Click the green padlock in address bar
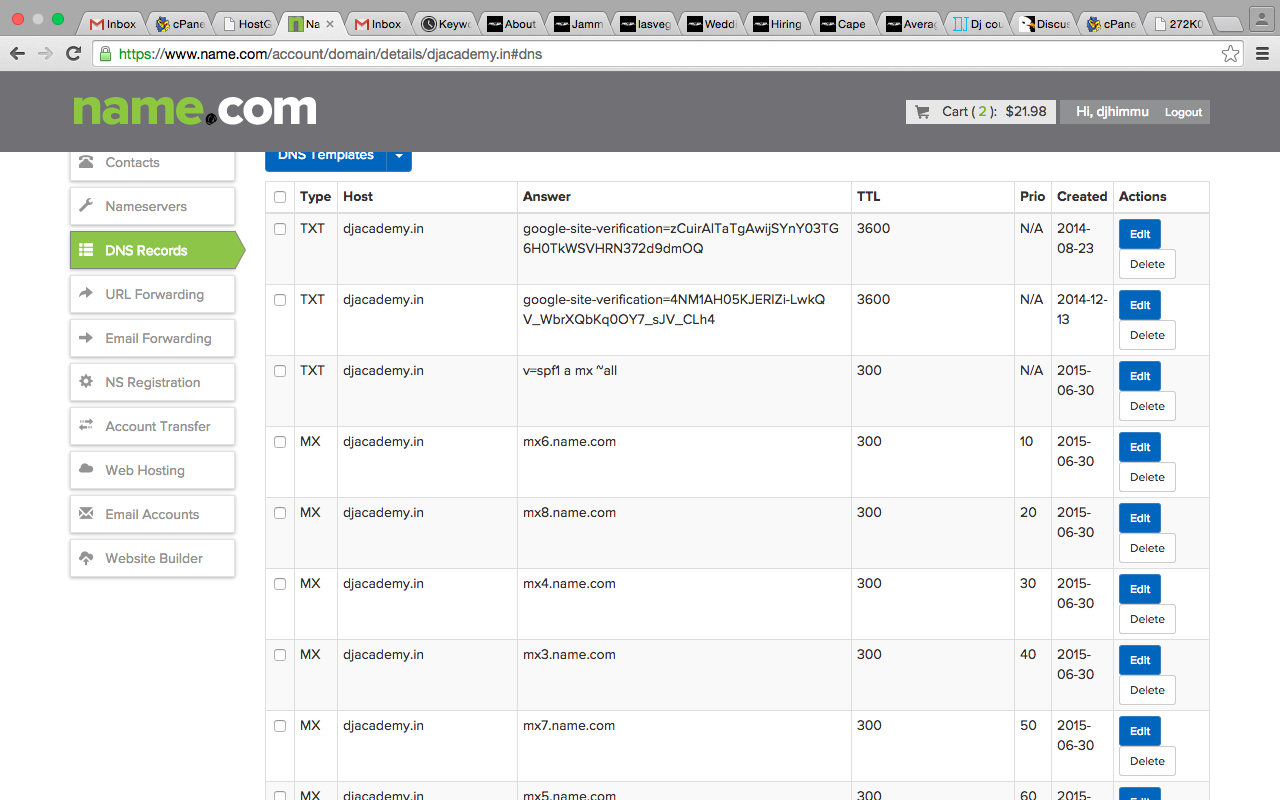1280x800 pixels. pos(105,54)
